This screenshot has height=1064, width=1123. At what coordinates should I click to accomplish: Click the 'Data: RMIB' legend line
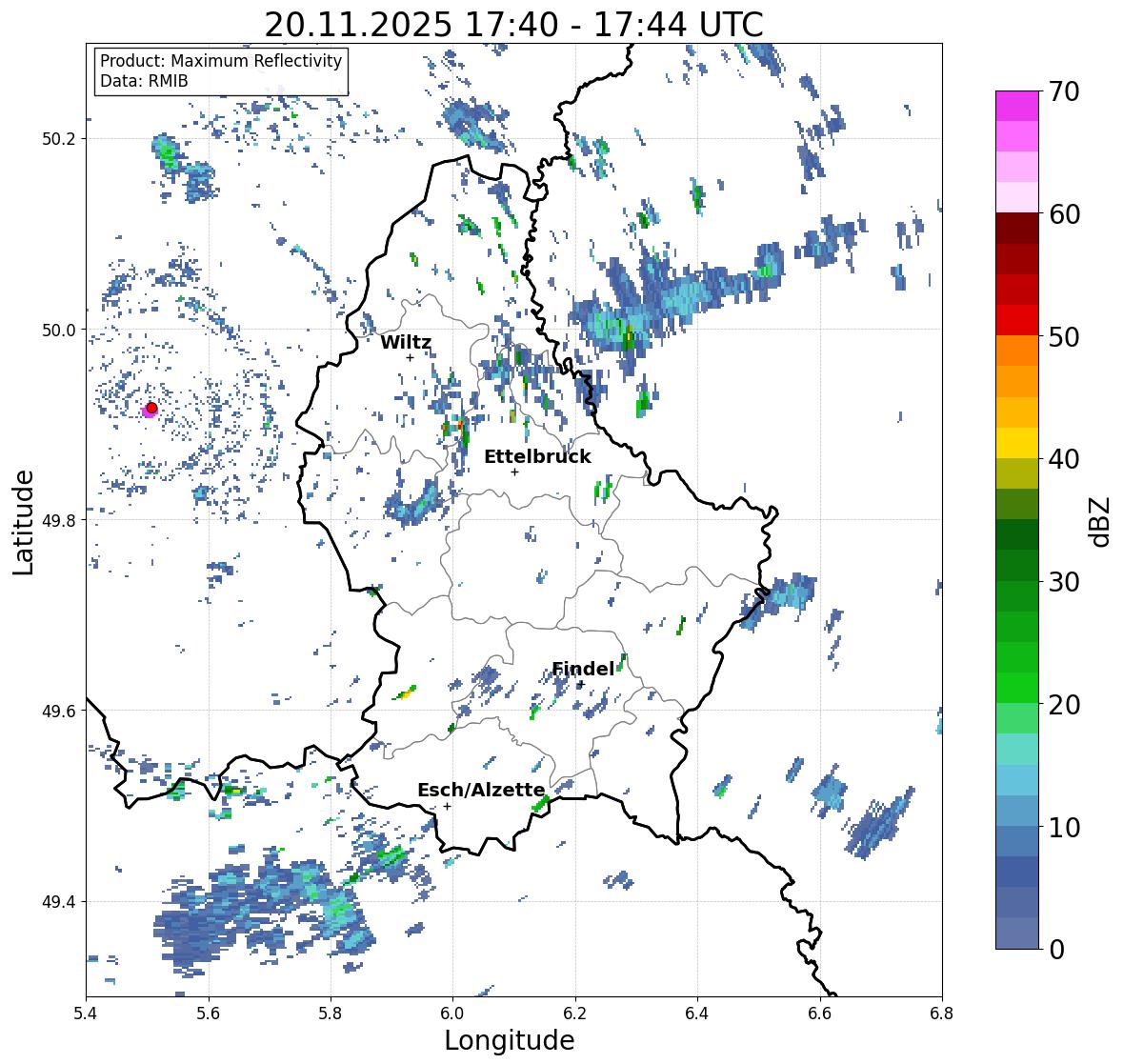144,81
